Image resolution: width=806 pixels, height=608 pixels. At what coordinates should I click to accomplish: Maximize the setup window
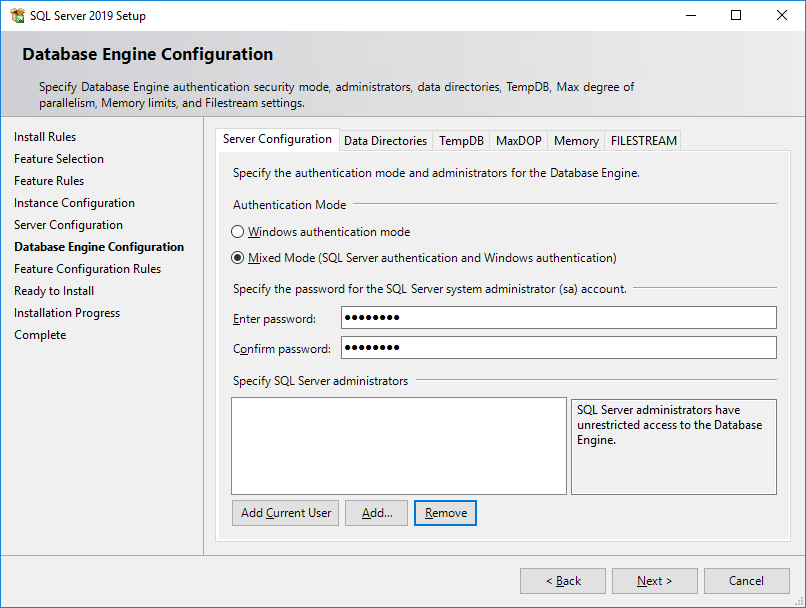click(736, 15)
